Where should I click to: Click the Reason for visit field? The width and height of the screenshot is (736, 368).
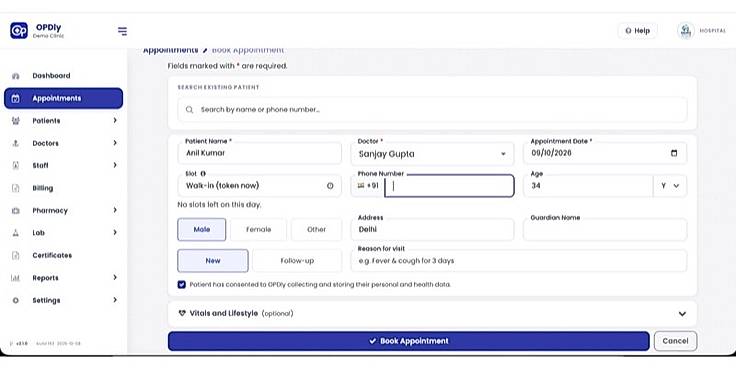519,261
